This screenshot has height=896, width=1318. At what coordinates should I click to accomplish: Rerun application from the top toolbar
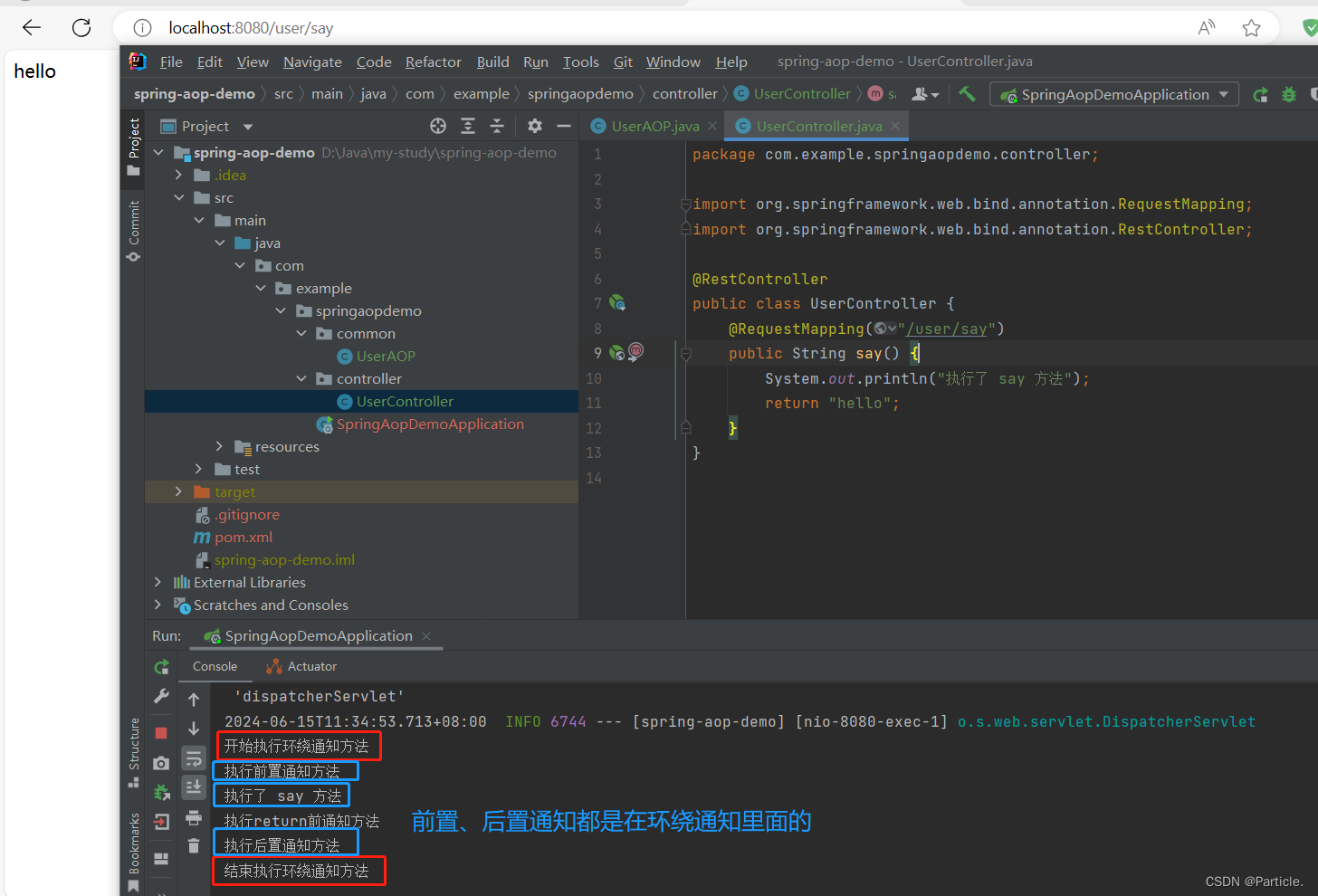(x=1260, y=94)
